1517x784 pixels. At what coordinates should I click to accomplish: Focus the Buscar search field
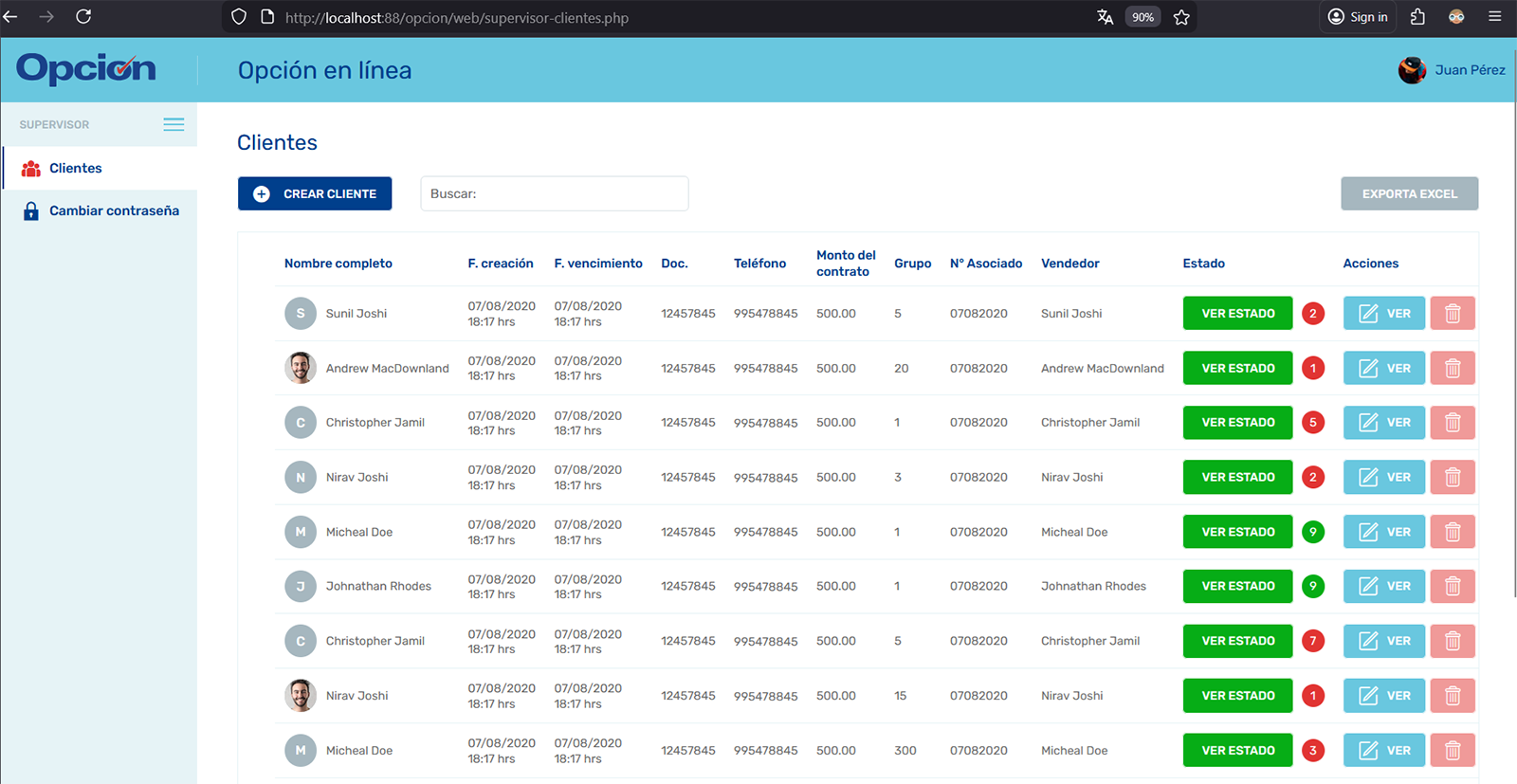554,193
